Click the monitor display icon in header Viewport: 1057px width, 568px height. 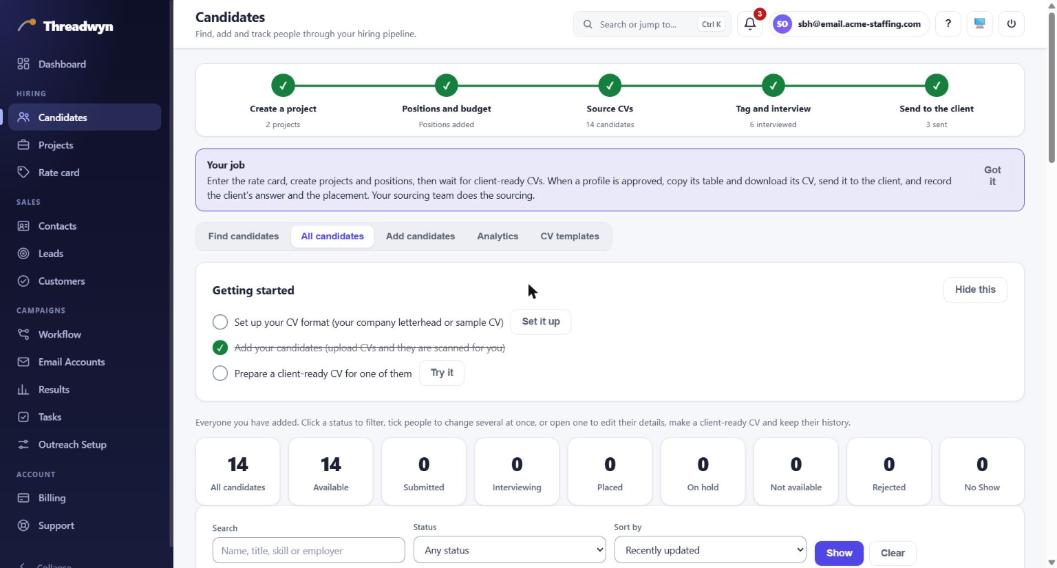[979, 24]
